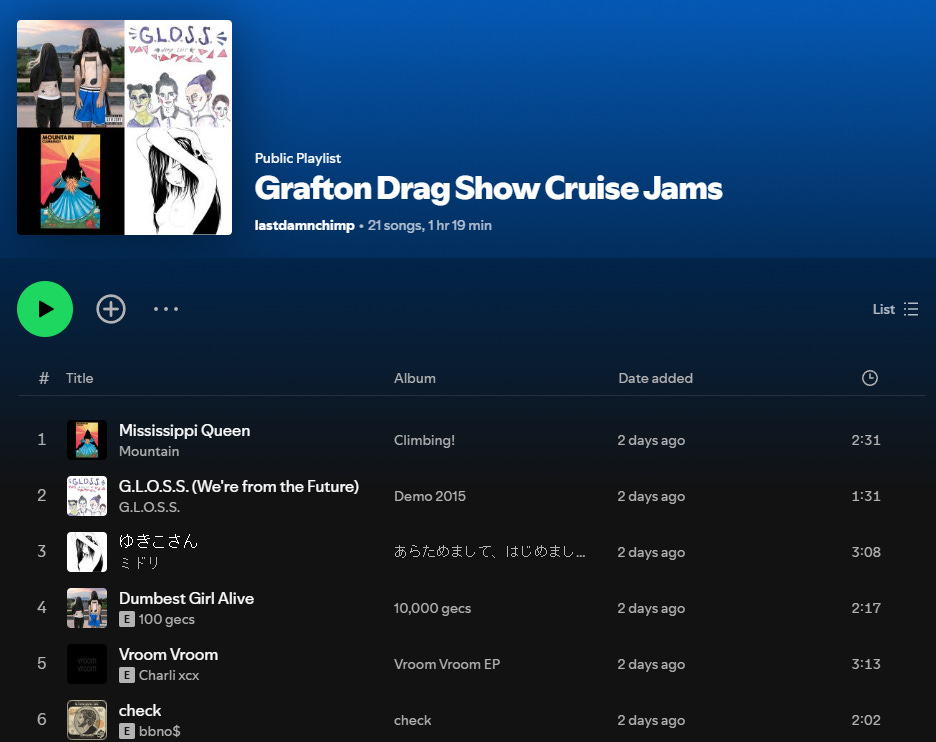Click track number 1 in the list
The width and height of the screenshot is (936, 742).
(42, 440)
